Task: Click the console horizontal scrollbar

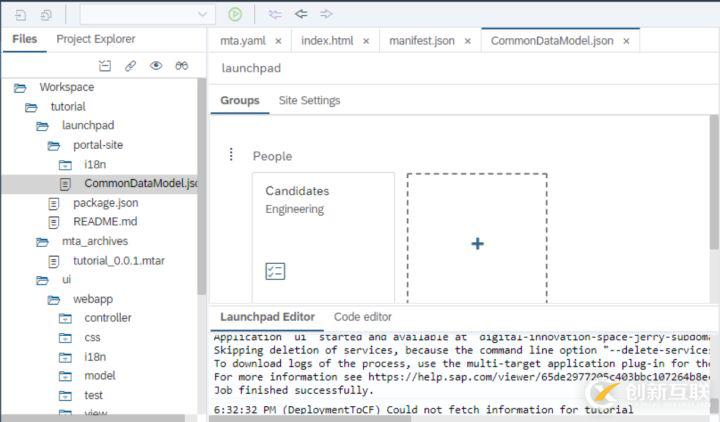Action: click(310, 418)
